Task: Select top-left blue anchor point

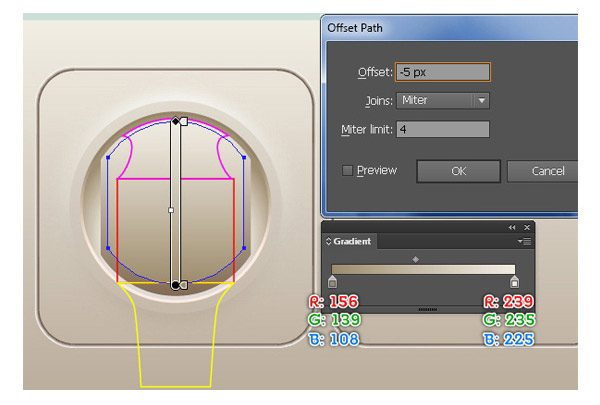Action: coord(108,157)
